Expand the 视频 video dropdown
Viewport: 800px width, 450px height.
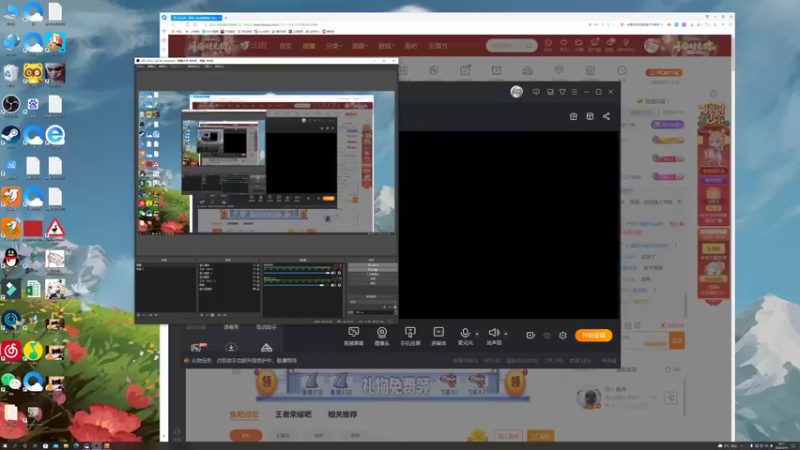click(x=359, y=46)
